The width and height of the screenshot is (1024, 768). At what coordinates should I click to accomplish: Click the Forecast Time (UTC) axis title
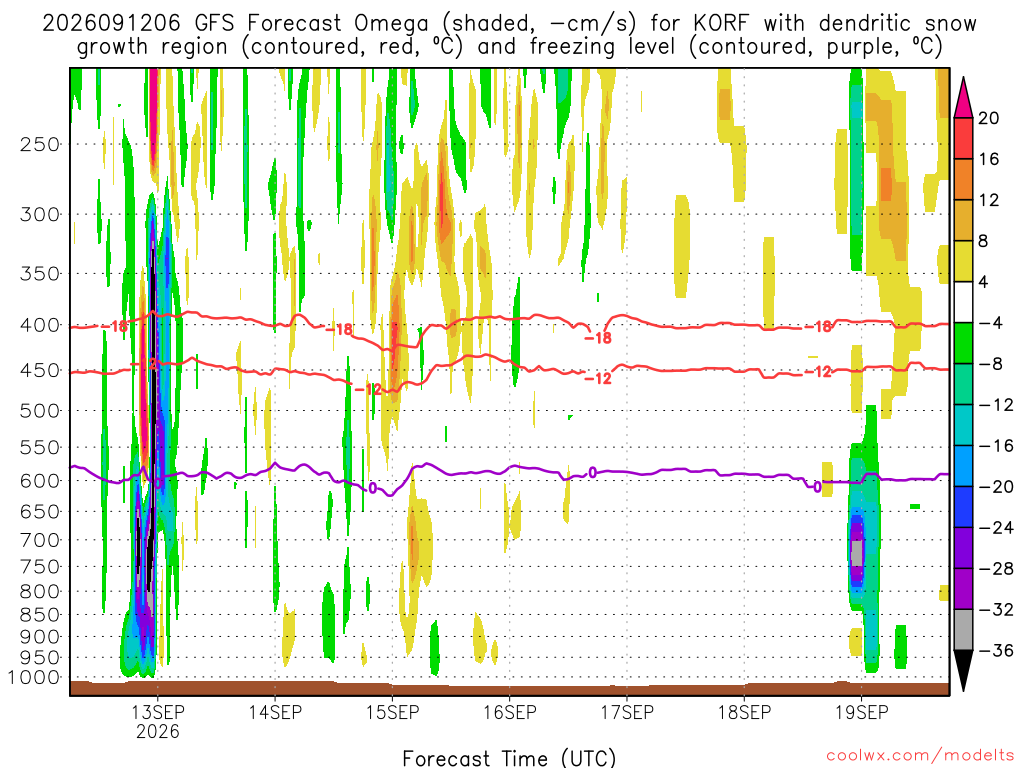(x=509, y=758)
